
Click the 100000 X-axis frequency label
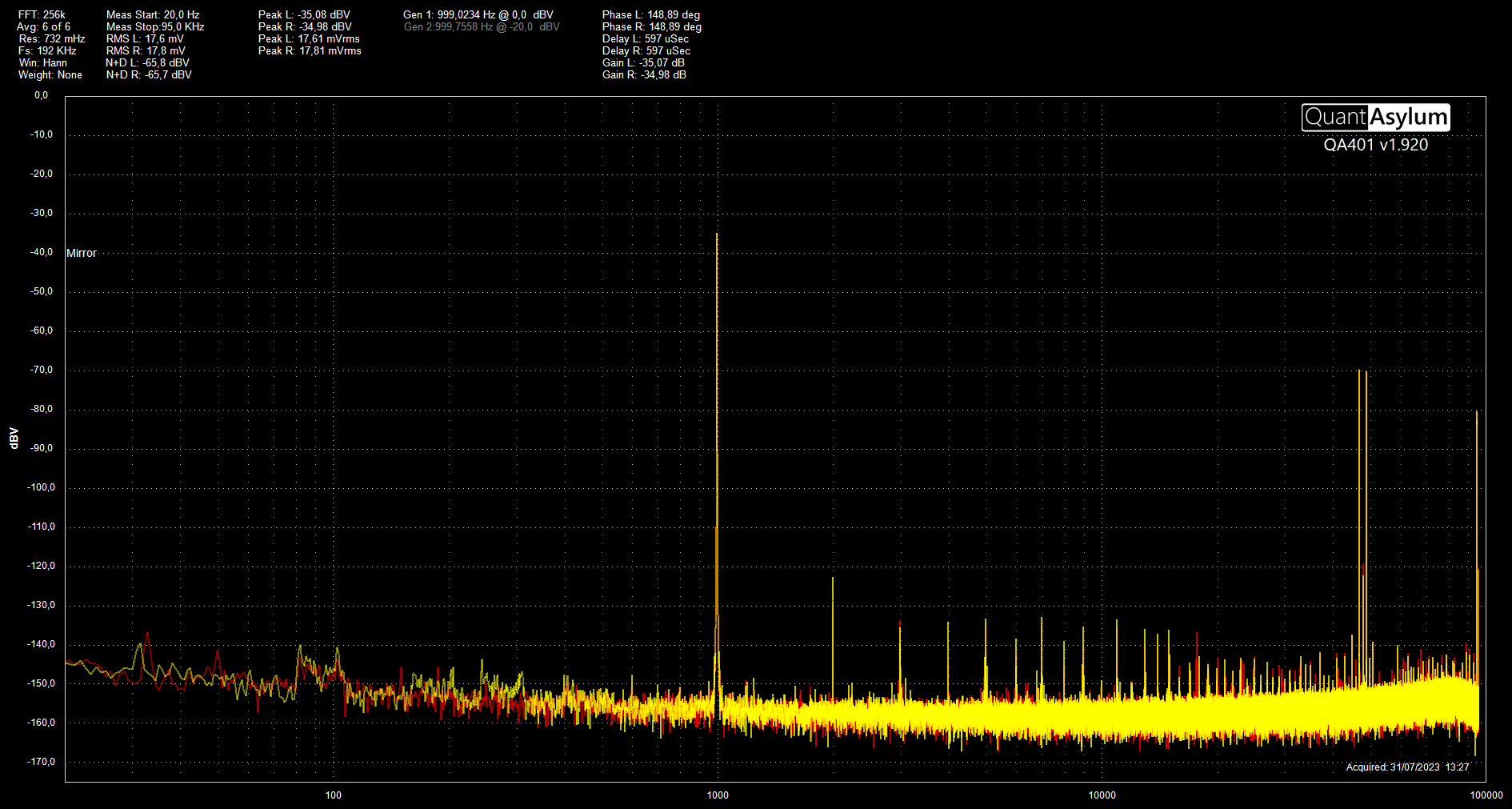click(1486, 795)
